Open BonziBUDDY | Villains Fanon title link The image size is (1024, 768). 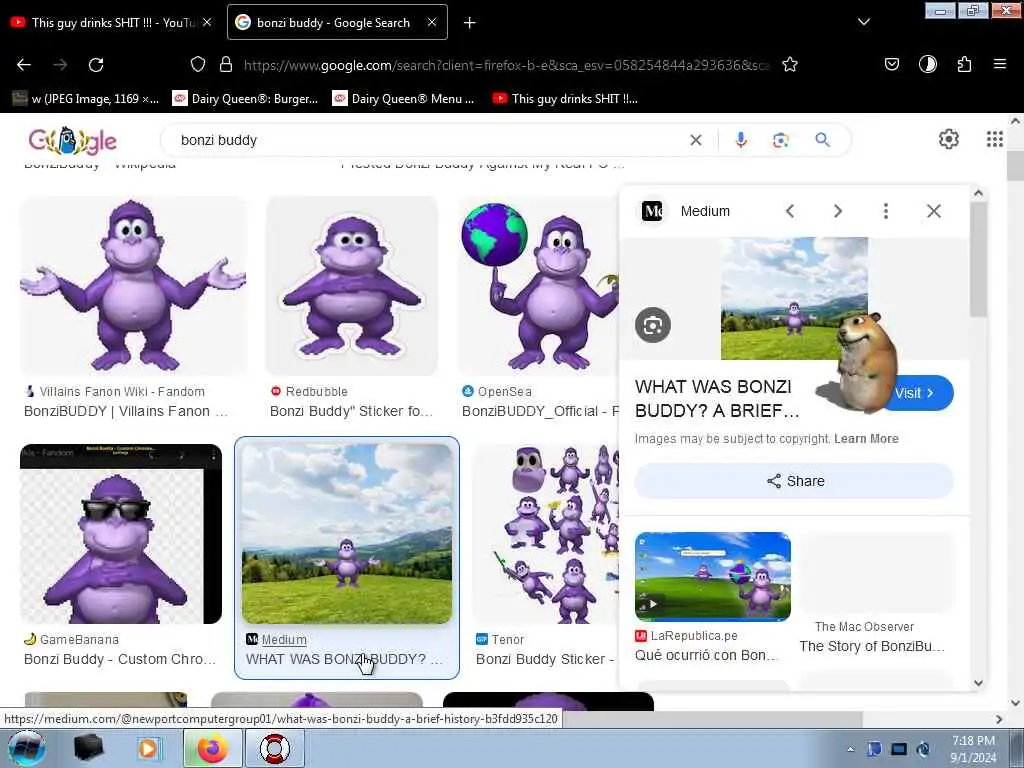pos(126,411)
